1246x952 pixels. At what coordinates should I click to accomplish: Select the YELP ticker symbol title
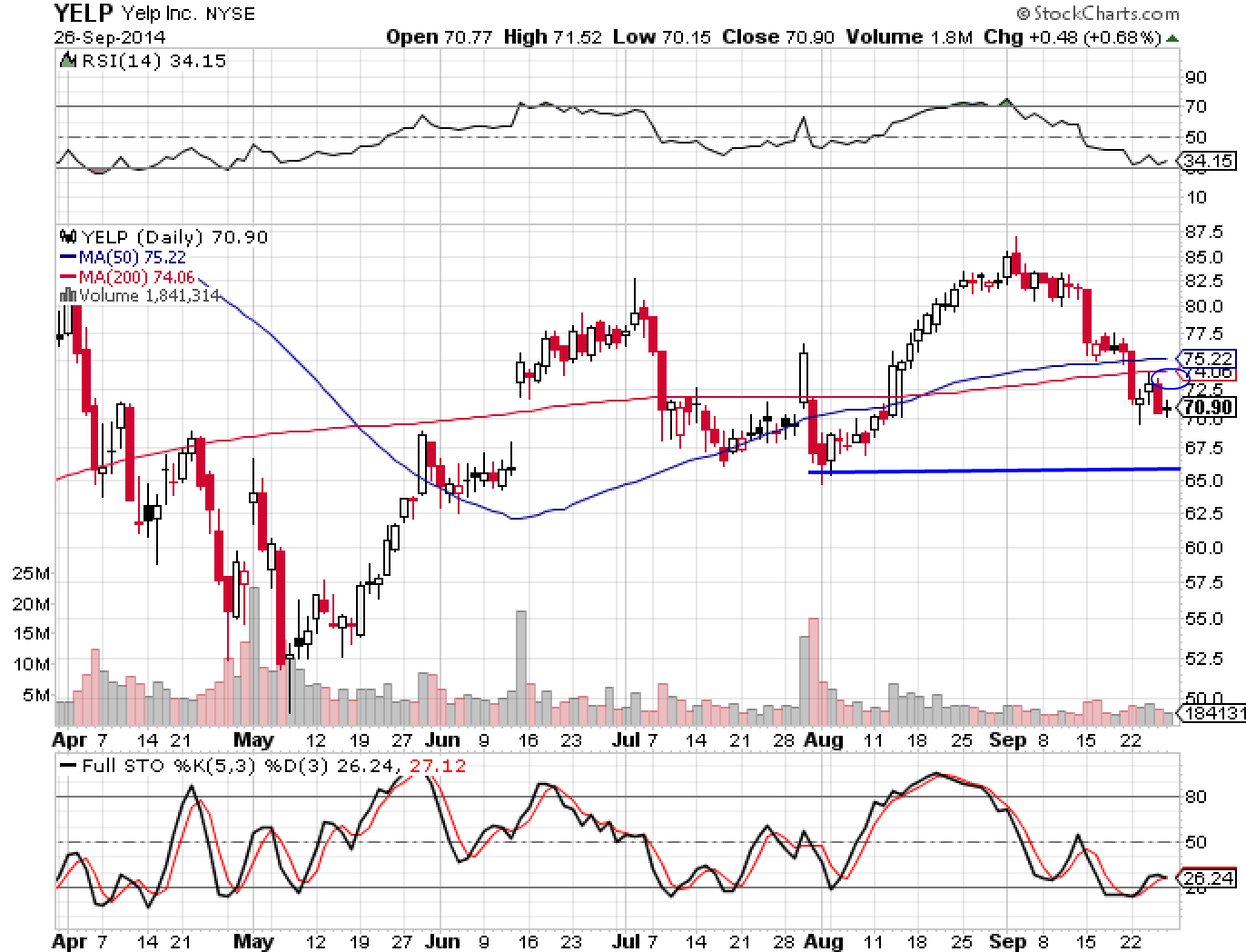pyautogui.click(x=84, y=13)
